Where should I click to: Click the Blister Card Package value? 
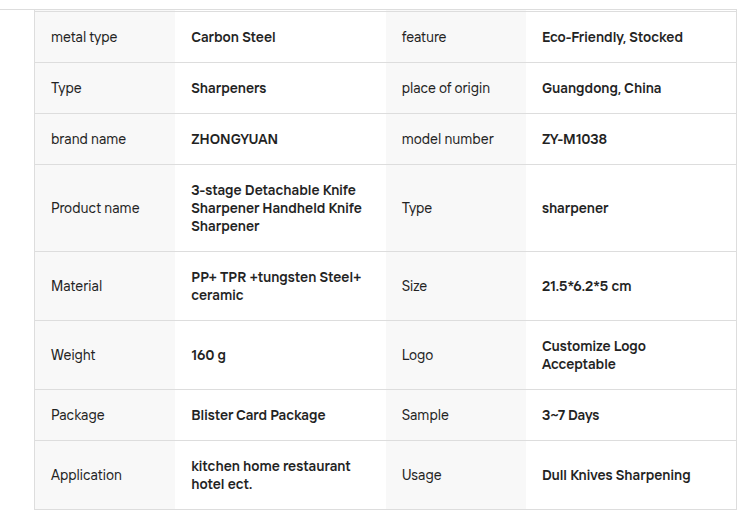click(258, 415)
